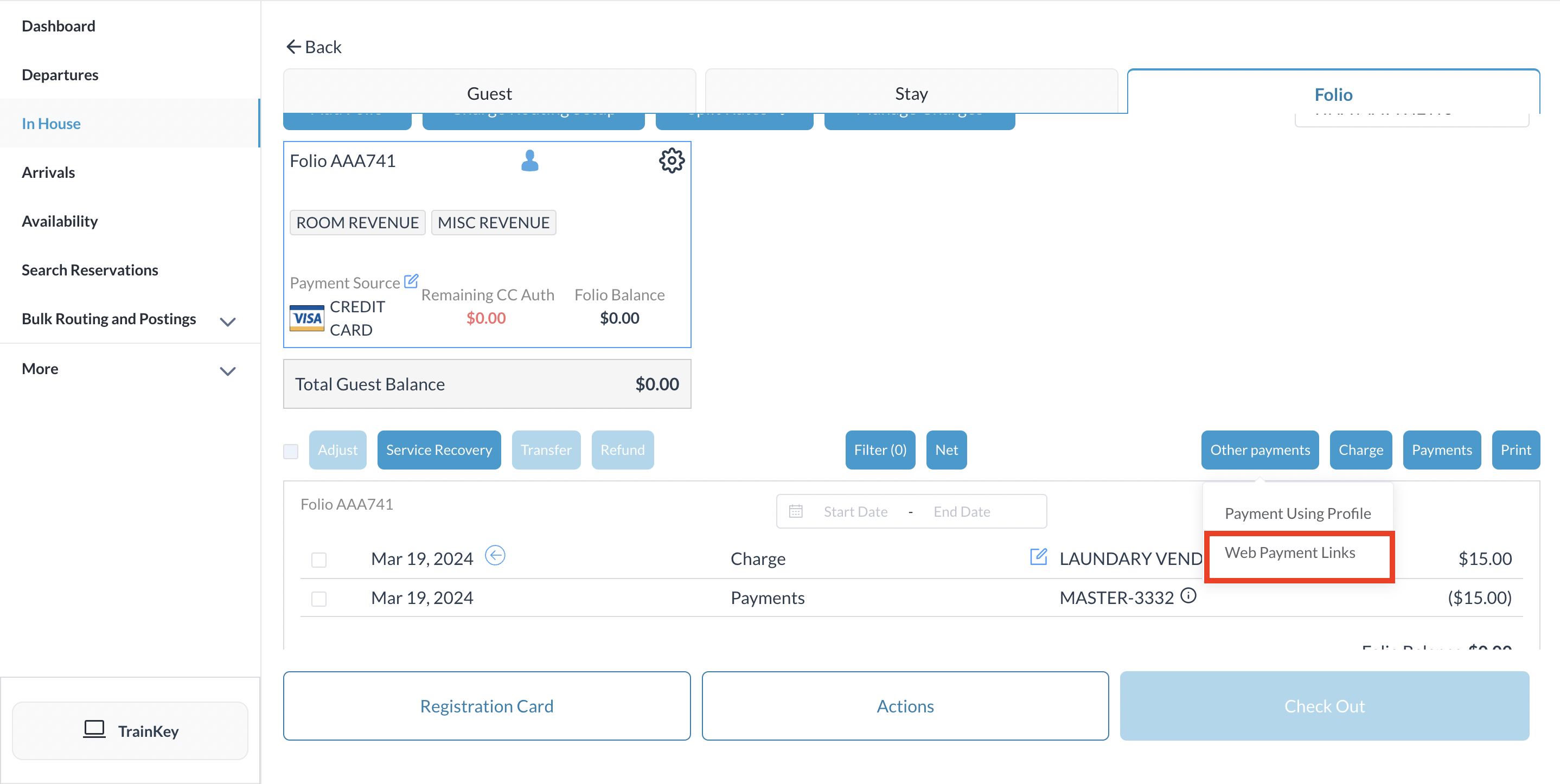Go Back to previous page
This screenshot has width=1560, height=784.
tap(314, 47)
